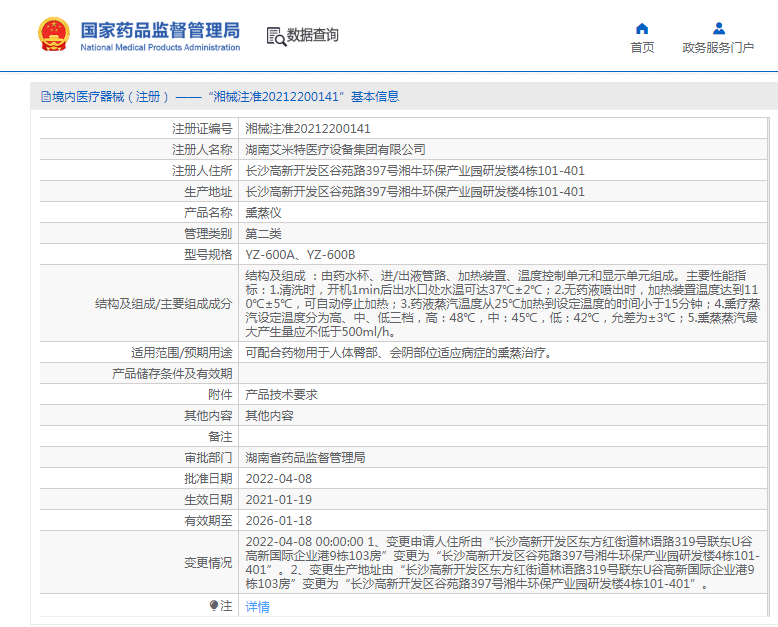Screen dimensions: 778x627
Task: Click 湖南省药品监督管理局 approval department
Action: pos(305,458)
